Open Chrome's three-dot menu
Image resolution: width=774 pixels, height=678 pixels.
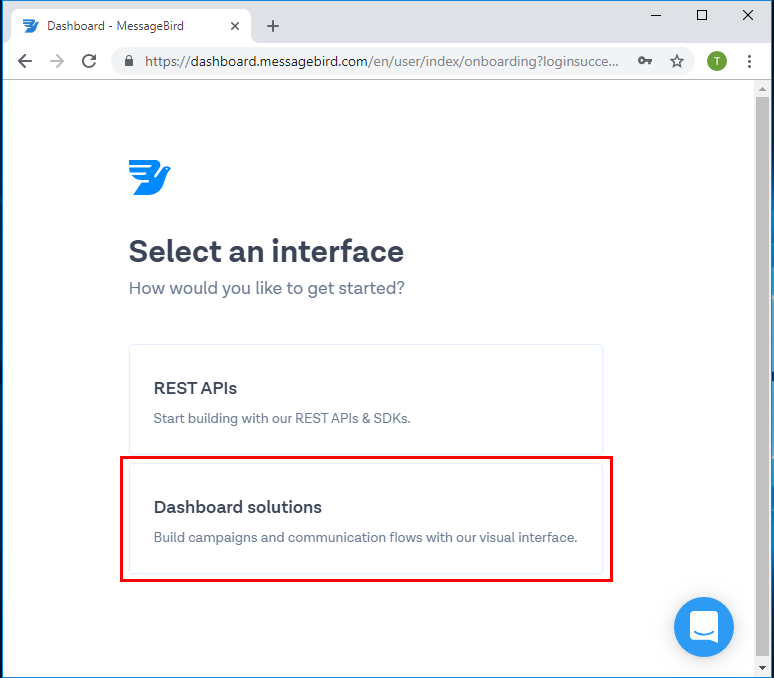tap(749, 61)
